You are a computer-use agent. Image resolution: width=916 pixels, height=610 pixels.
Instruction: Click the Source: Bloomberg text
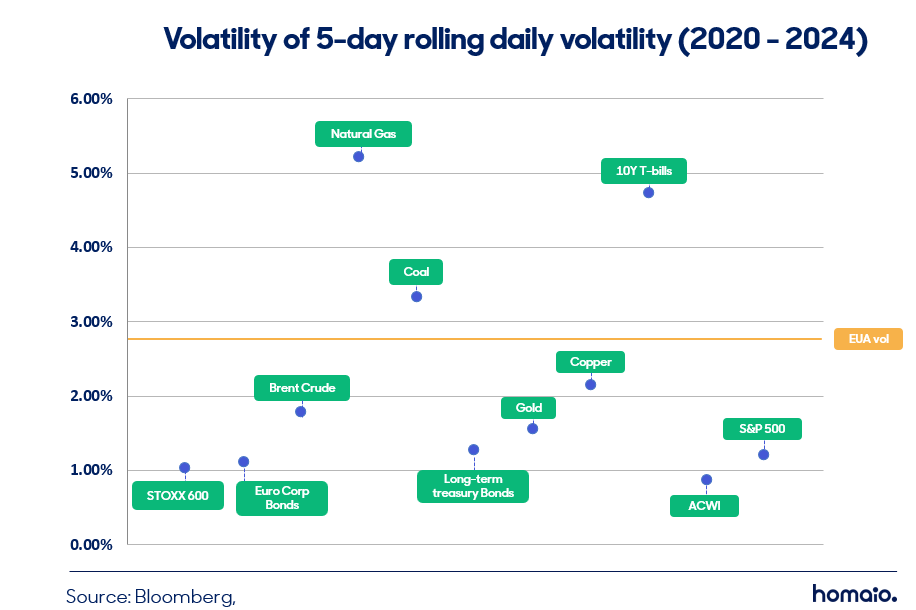(x=151, y=597)
